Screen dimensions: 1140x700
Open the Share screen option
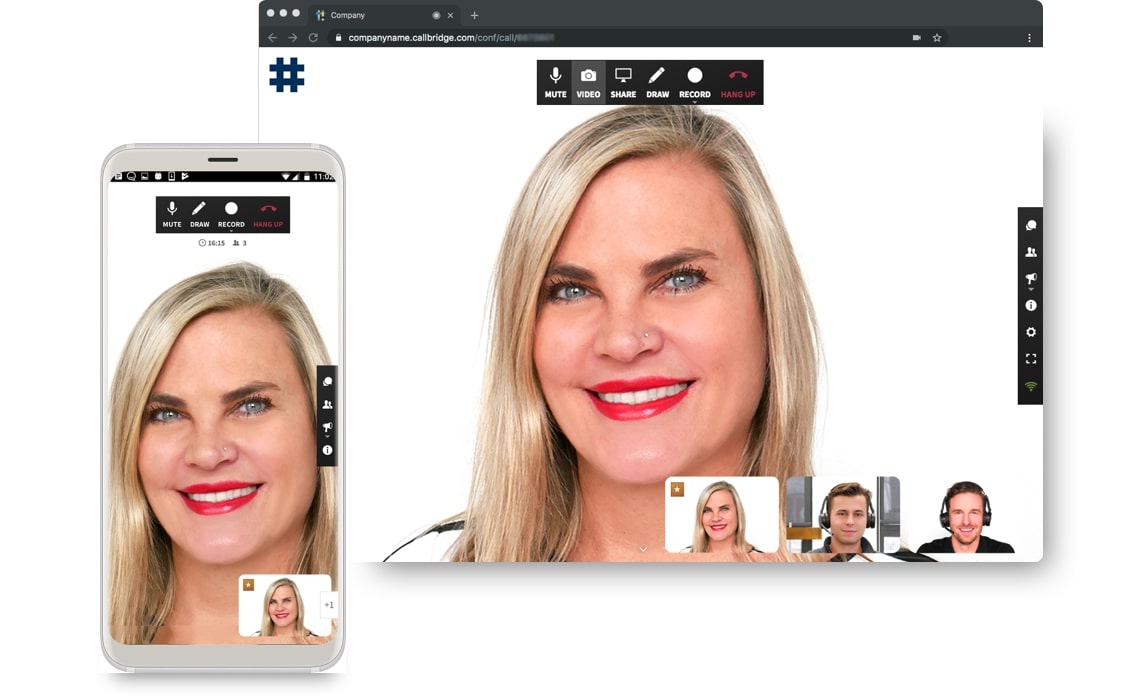point(623,78)
